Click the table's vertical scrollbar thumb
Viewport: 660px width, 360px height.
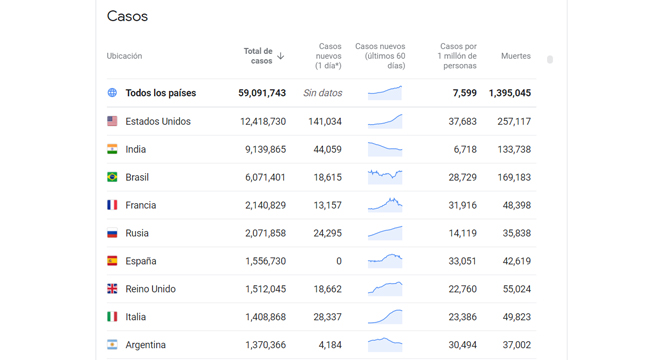coord(550,59)
